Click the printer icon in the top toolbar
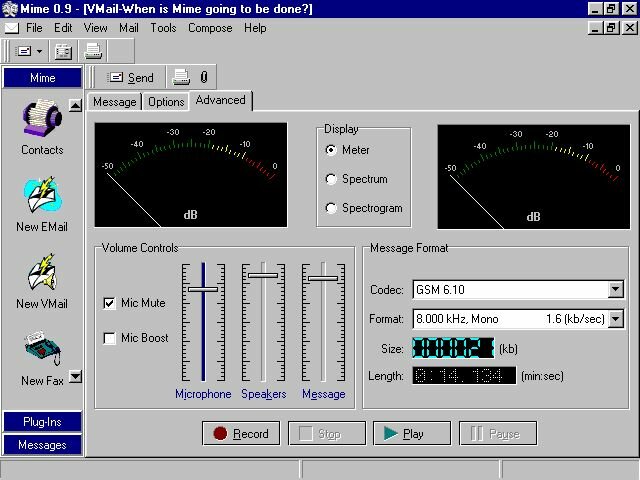The width and height of the screenshot is (640, 480). coord(93,51)
